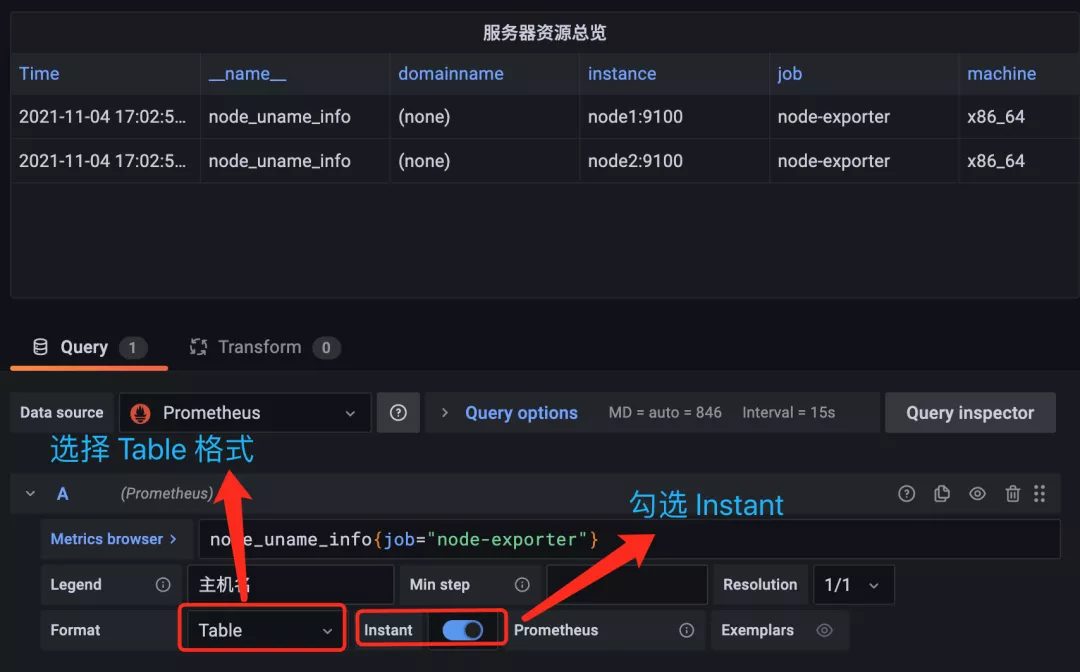Viewport: 1080px width, 672px height.
Task: Click the Transform tab icon
Action: tap(198, 347)
